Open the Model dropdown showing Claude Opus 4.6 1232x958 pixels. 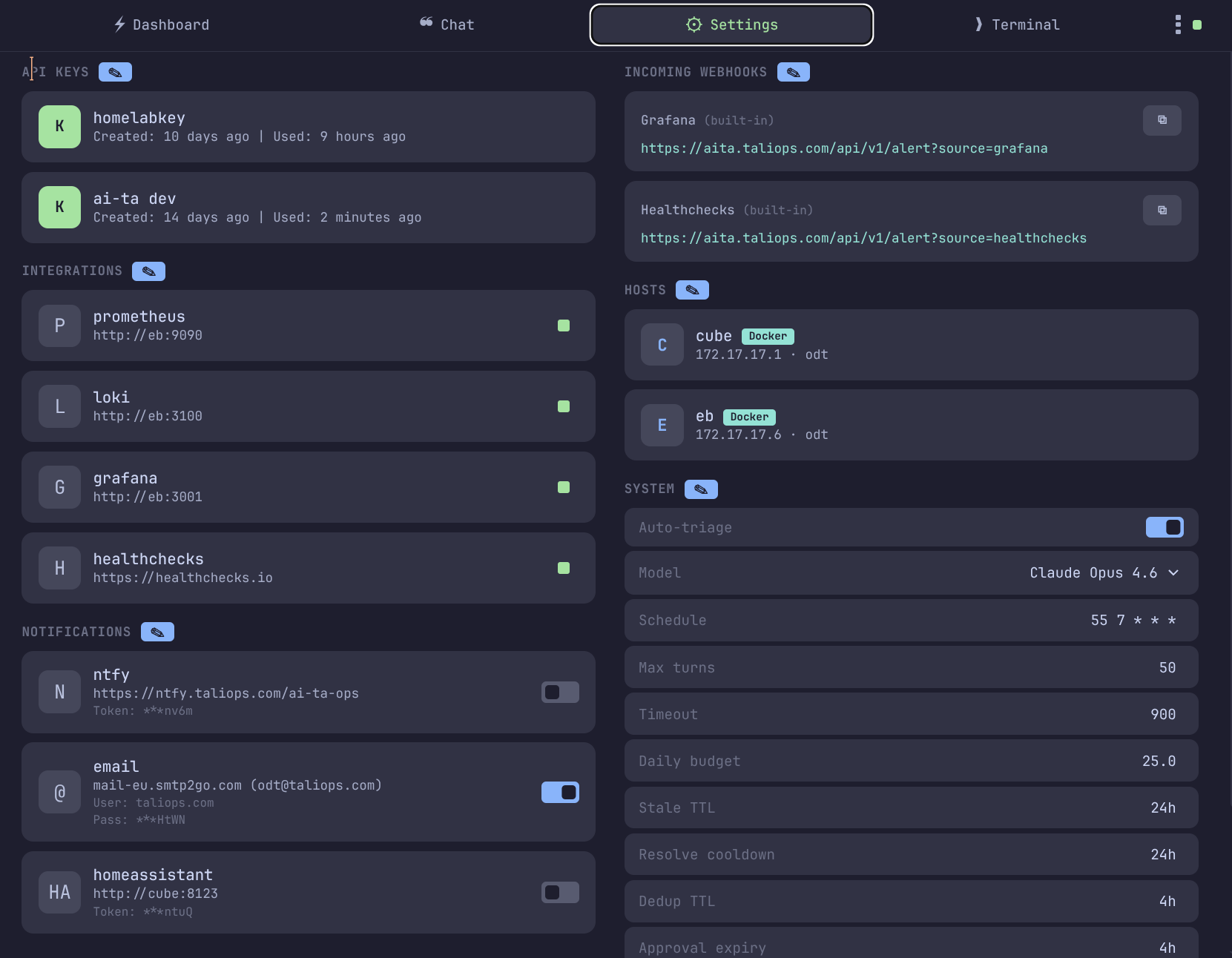(1104, 572)
